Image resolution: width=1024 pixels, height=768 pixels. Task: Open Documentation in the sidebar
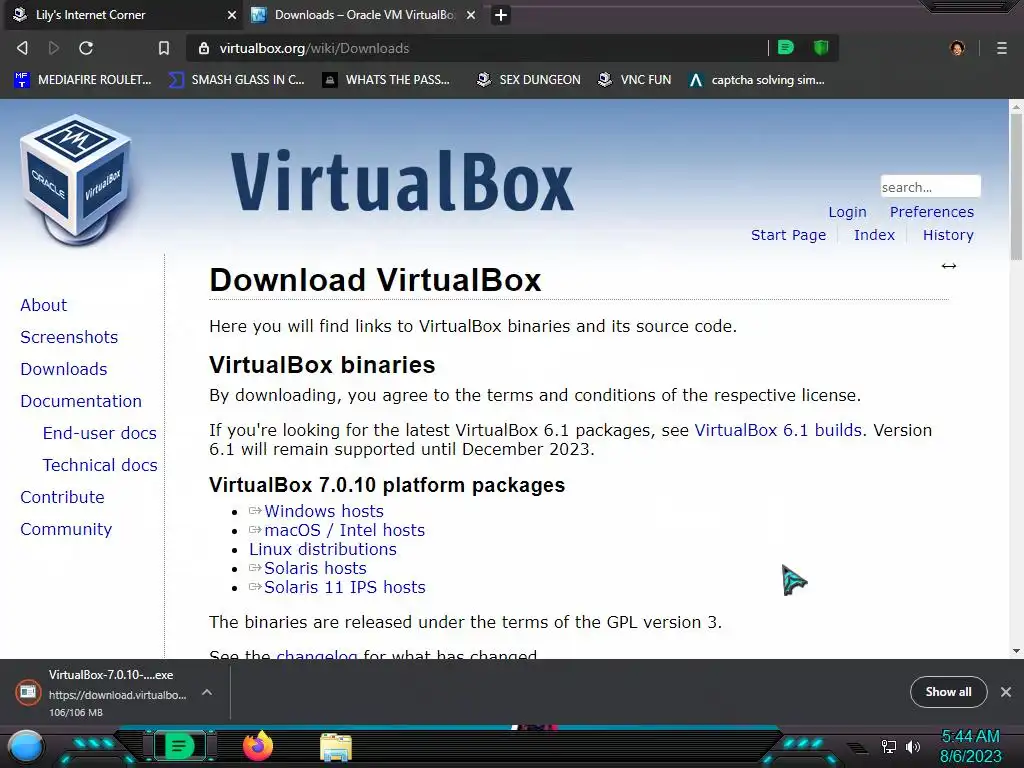point(81,401)
